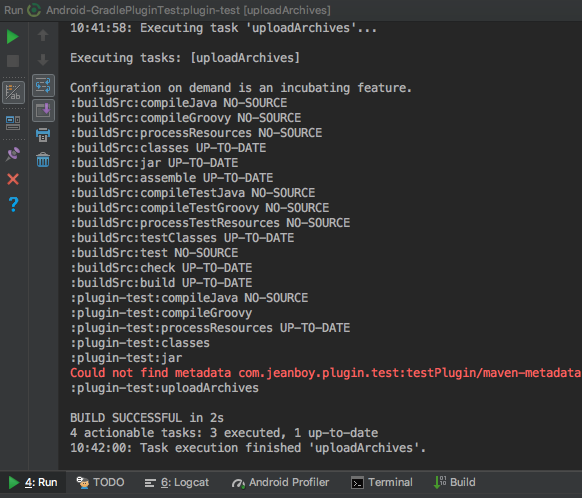This screenshot has width=582, height=498.
Task: Click 'Executing tasks: [uploadArchives]' line
Action: coord(185,58)
